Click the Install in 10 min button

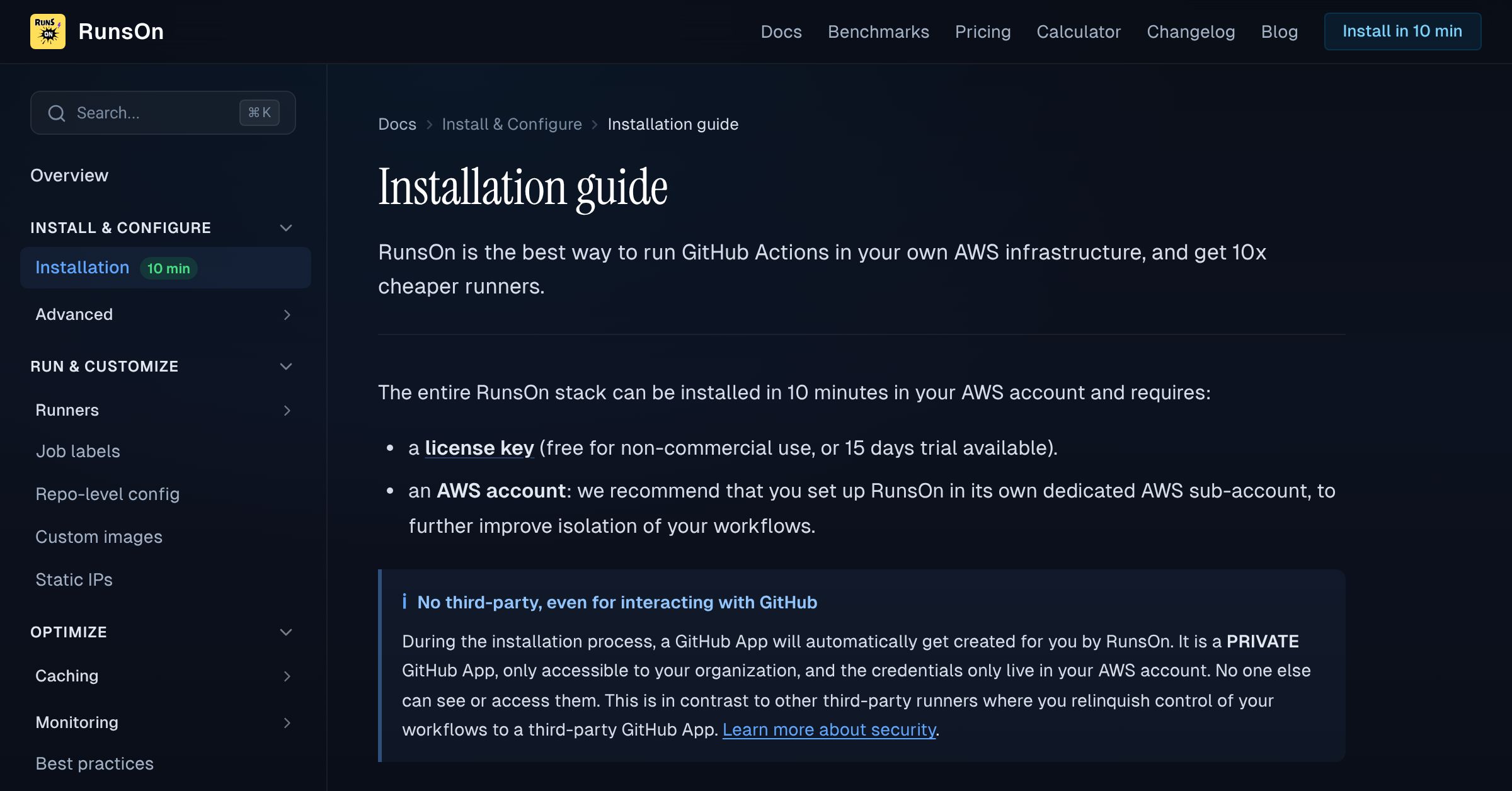click(x=1403, y=31)
